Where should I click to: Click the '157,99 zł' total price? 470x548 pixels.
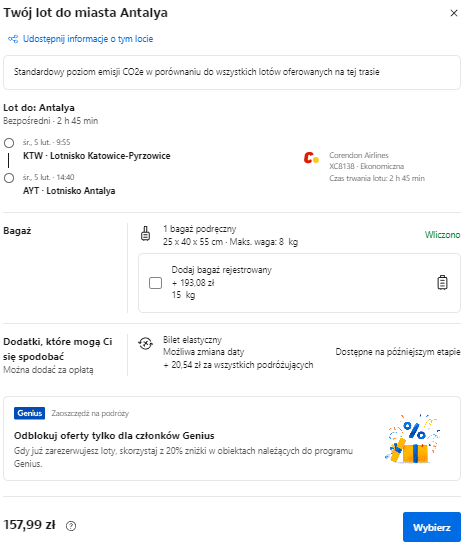click(29, 525)
